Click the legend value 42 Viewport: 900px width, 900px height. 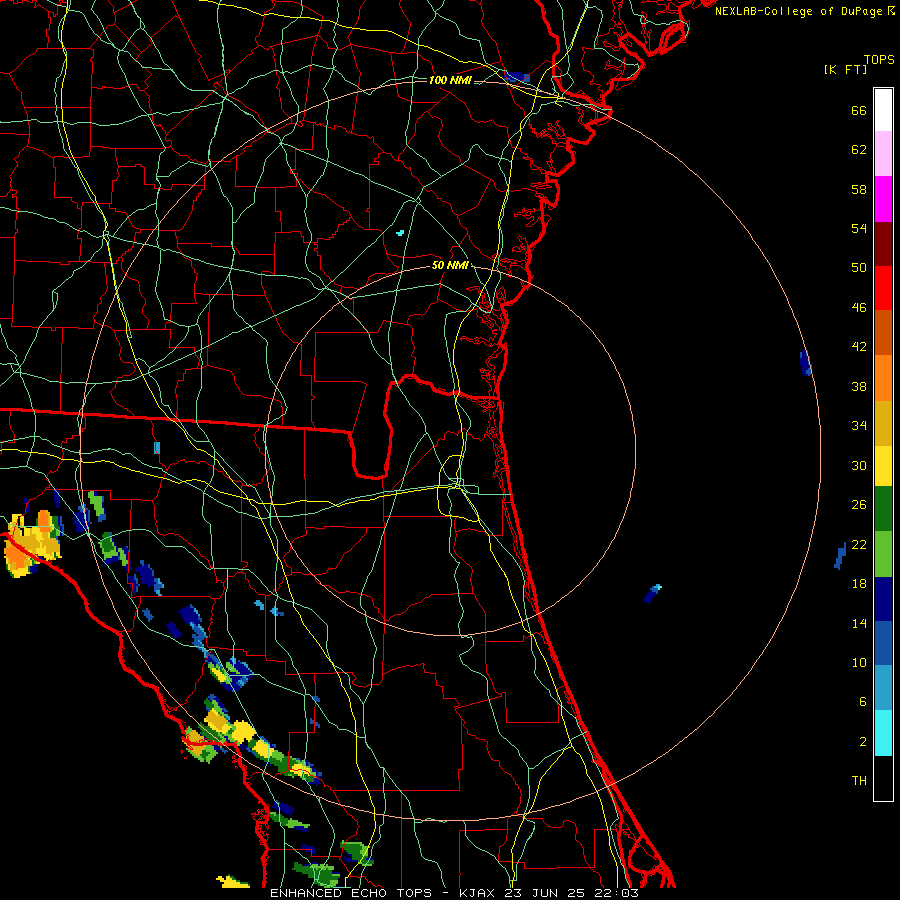pos(859,347)
